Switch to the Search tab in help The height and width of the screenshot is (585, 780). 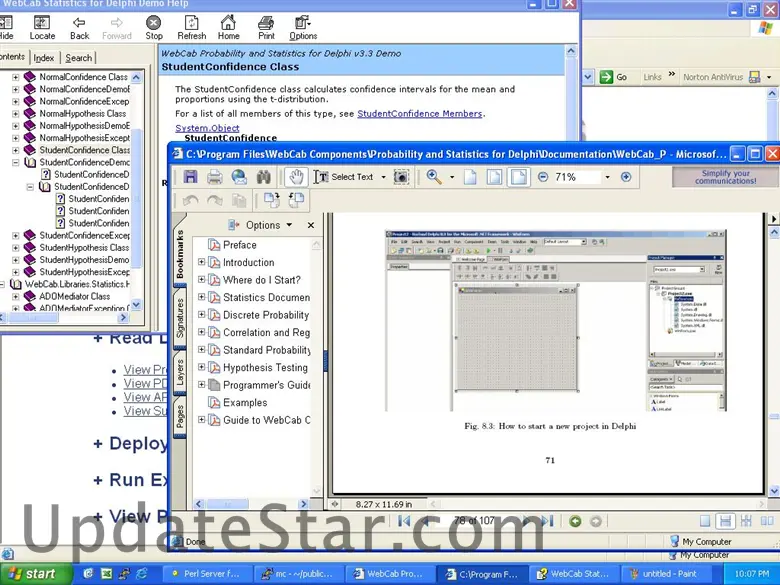pos(79,58)
